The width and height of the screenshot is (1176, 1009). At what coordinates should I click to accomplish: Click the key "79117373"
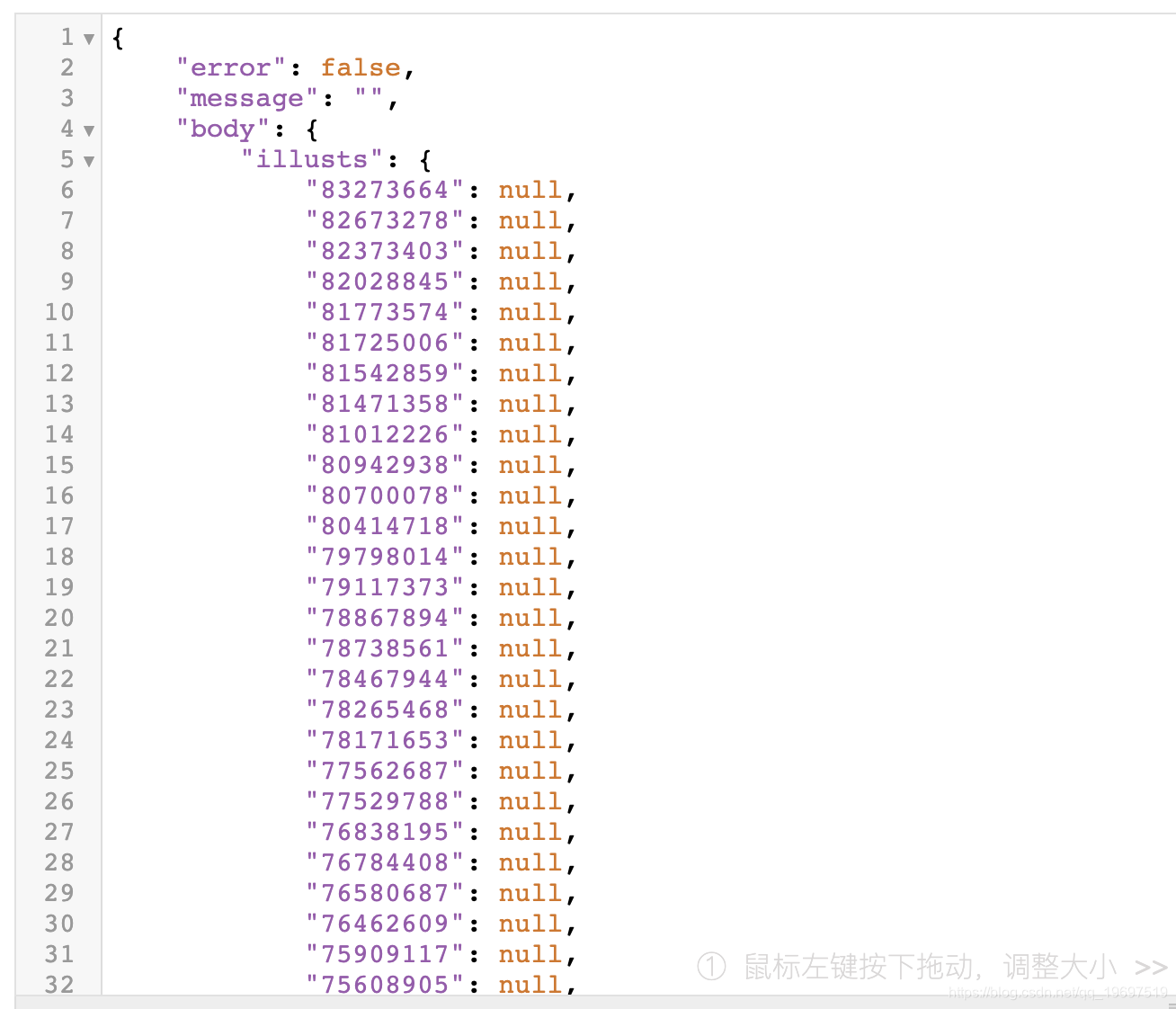pos(385,587)
